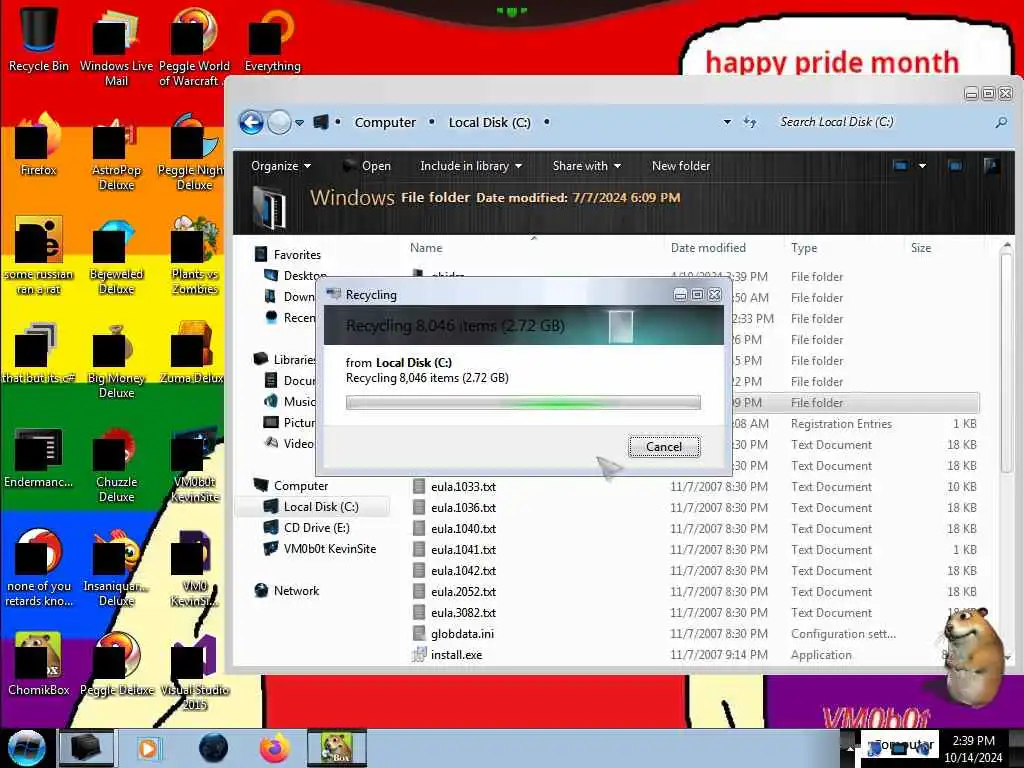The height and width of the screenshot is (768, 1024).
Task: Click the Forward arrow in Explorer
Action: [x=280, y=122]
